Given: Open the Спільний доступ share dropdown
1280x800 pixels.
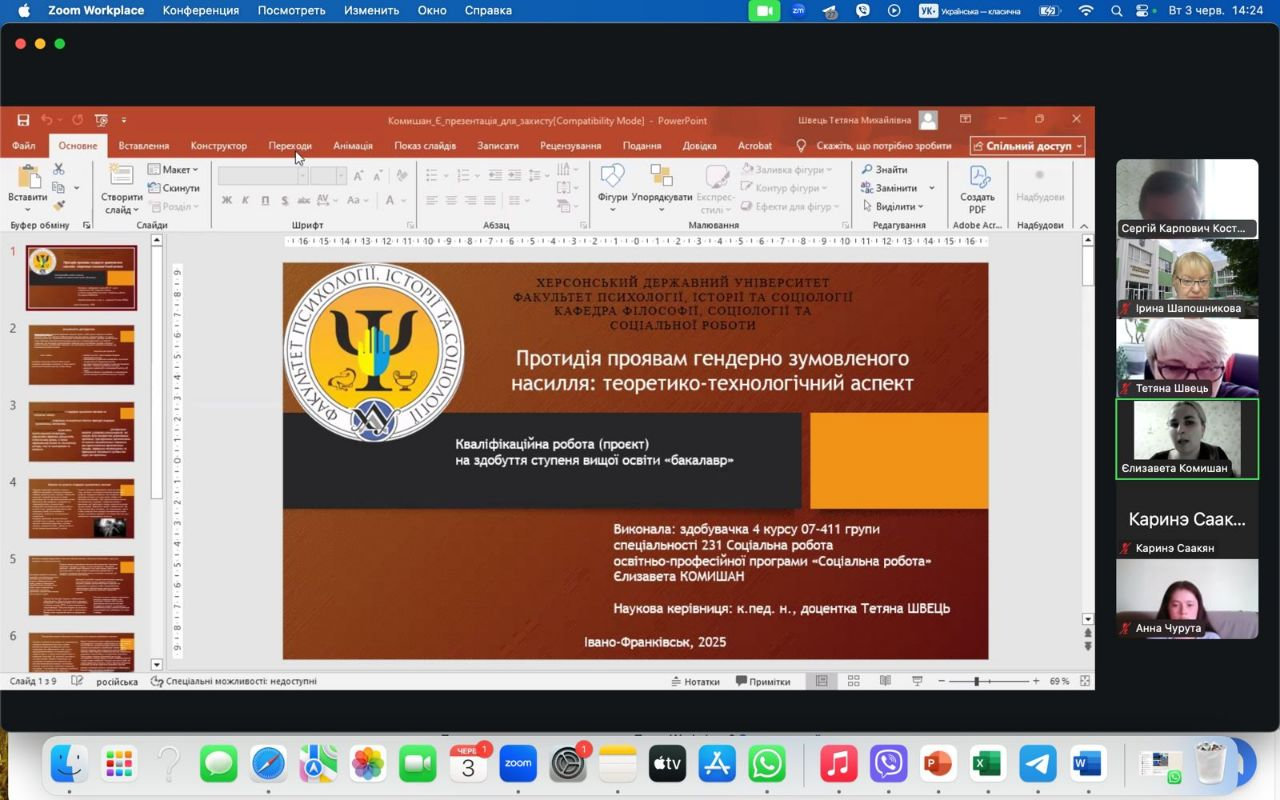Looking at the screenshot, I should click(1028, 146).
